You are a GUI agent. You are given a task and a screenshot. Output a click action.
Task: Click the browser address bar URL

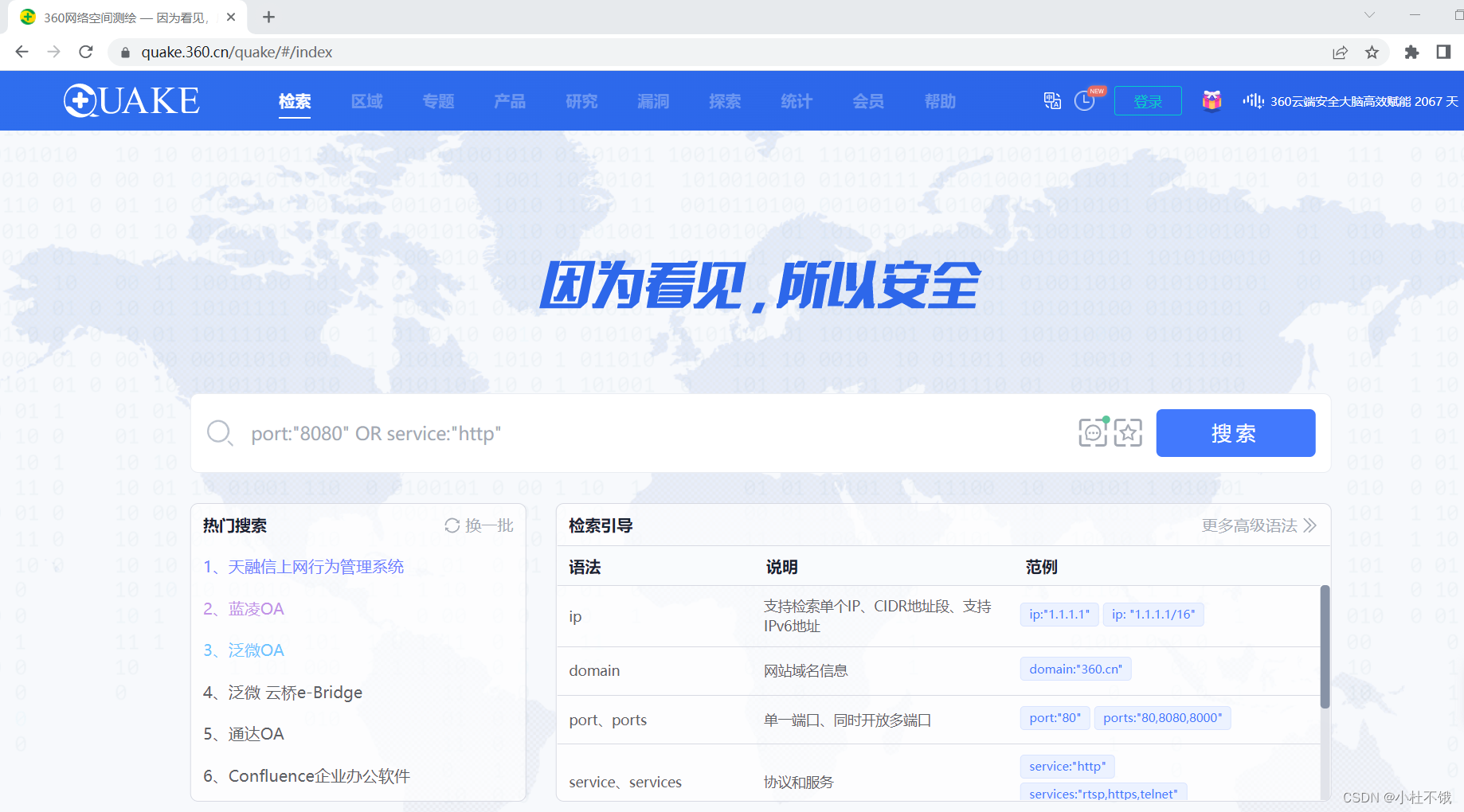point(237,52)
